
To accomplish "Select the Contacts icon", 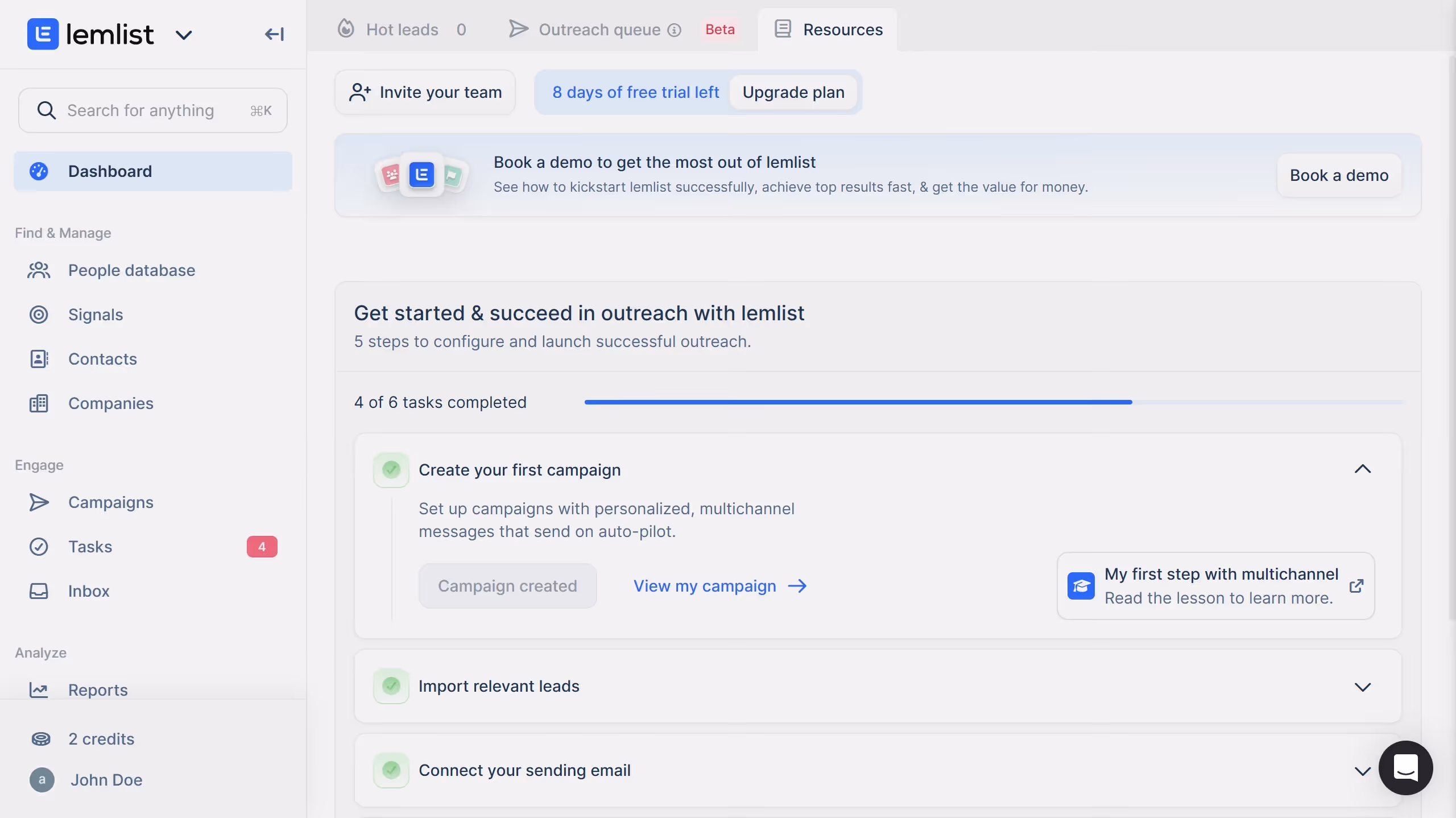I will tap(38, 359).
